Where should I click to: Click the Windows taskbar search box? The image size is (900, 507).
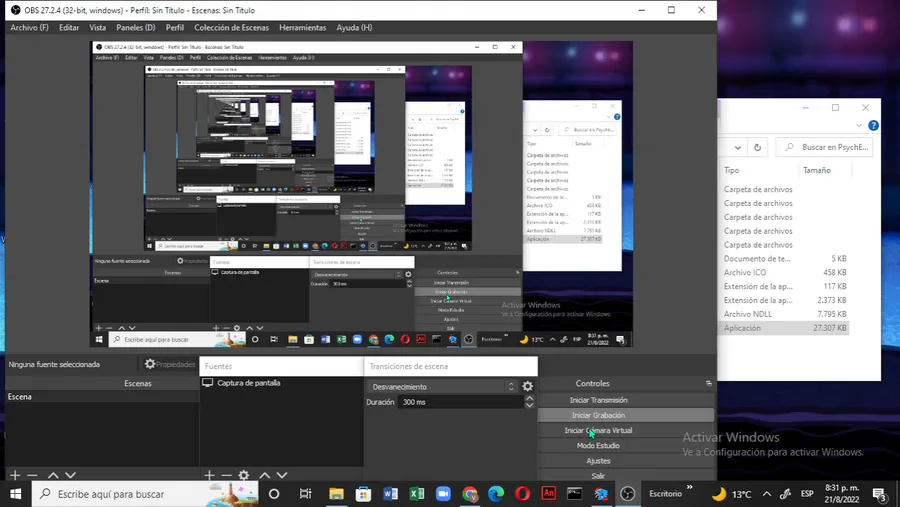145,494
